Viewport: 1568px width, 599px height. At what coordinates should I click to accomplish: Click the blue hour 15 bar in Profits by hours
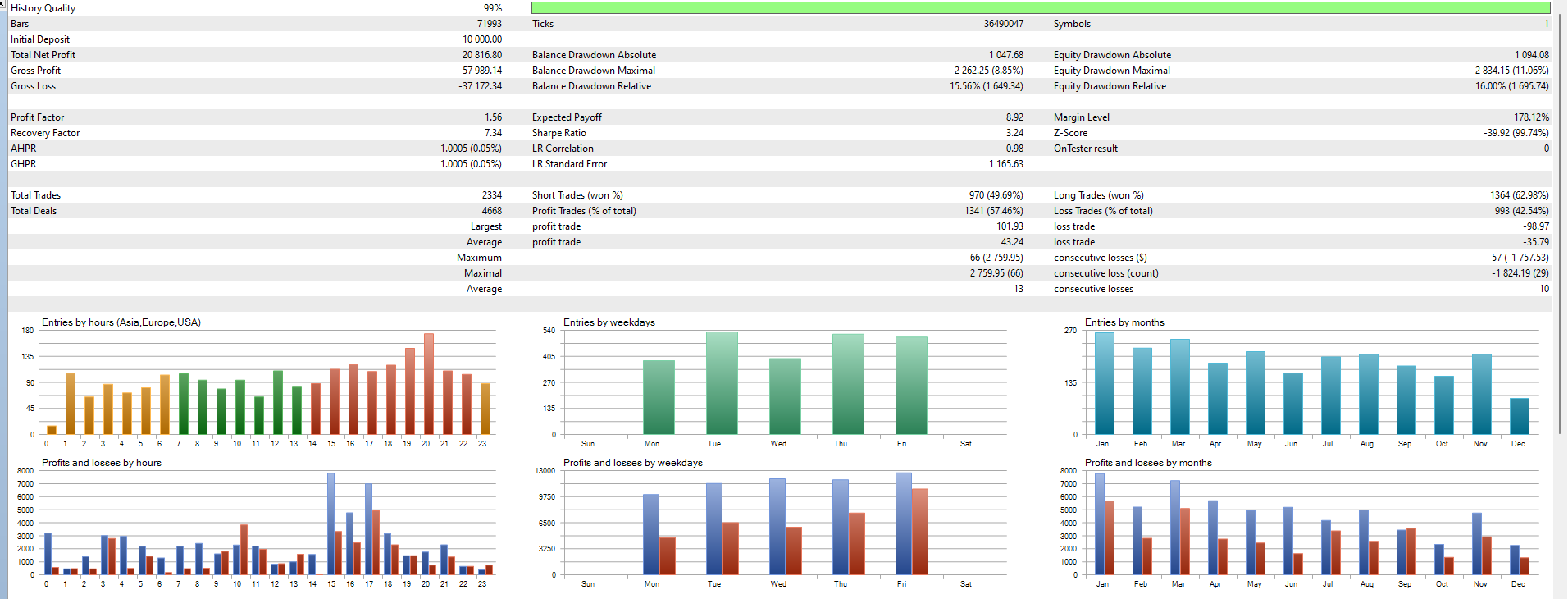pyautogui.click(x=330, y=524)
